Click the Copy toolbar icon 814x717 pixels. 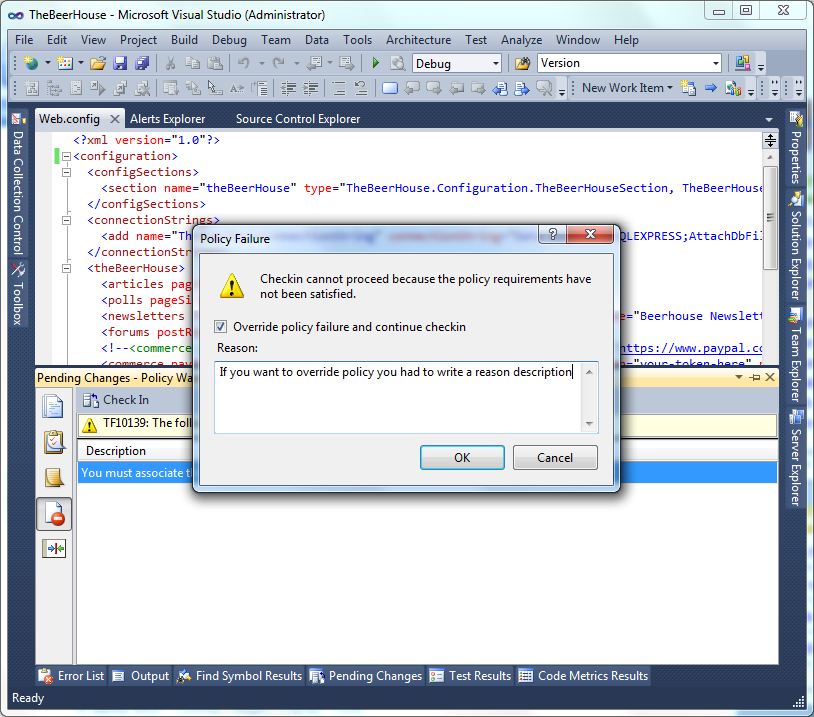(x=193, y=63)
